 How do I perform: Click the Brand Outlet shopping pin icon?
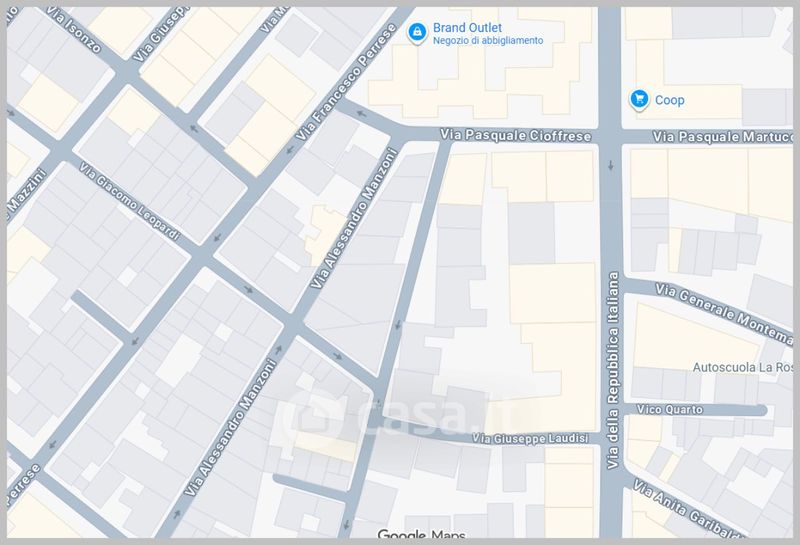coord(416,32)
